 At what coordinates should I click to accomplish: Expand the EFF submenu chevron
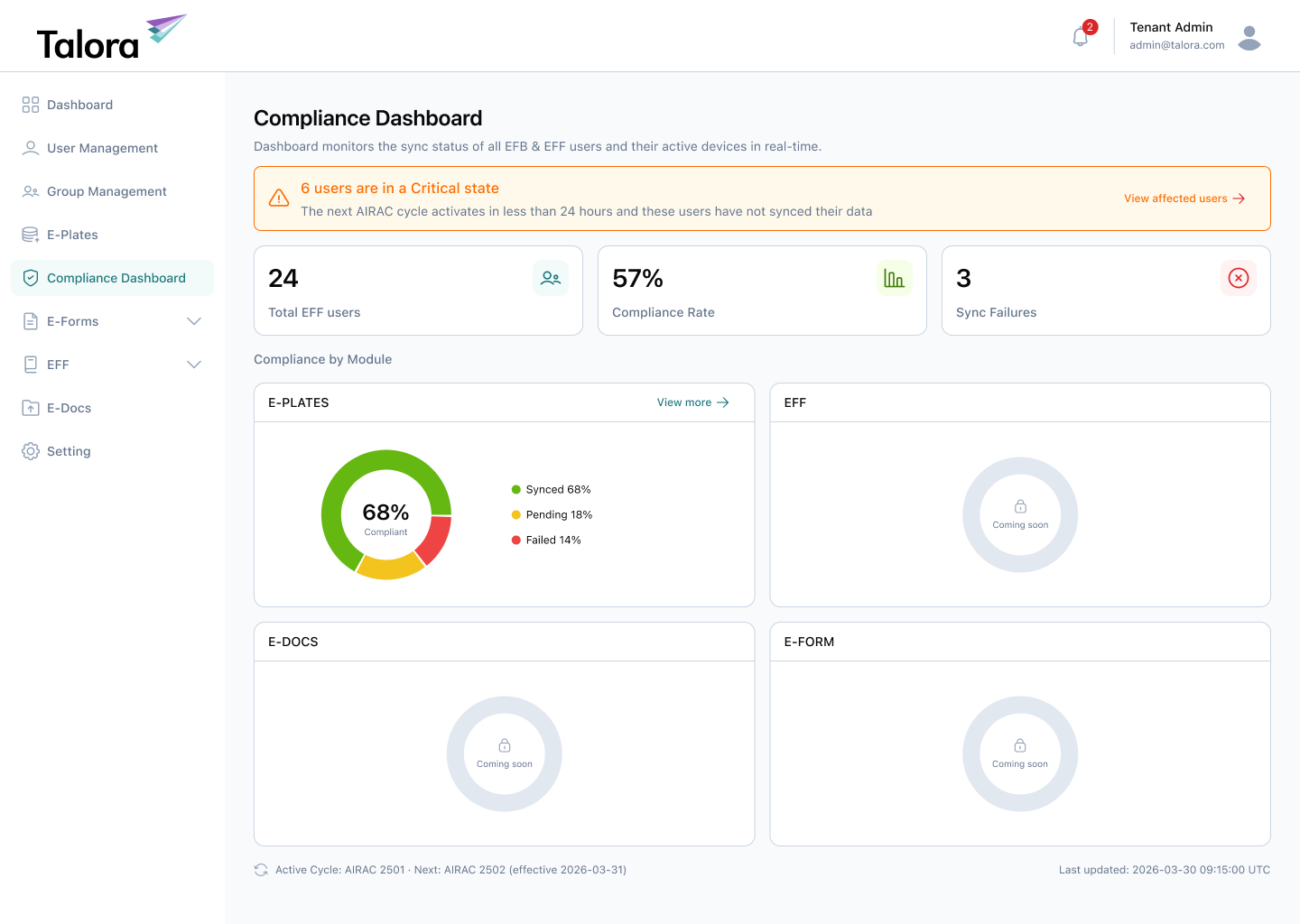click(x=194, y=365)
